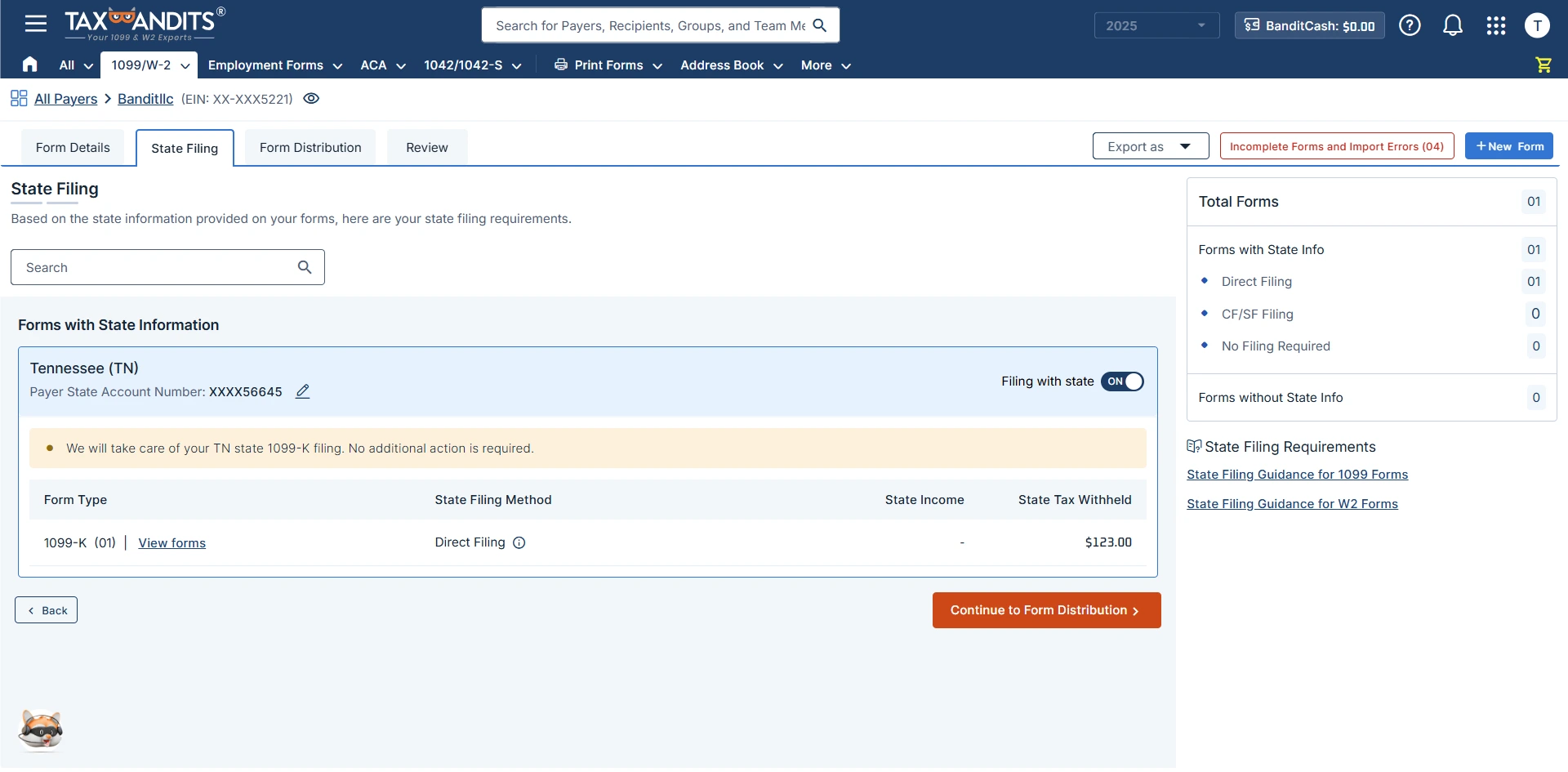Edit the Payer State Account Number
Image resolution: width=1568 pixels, height=772 pixels.
(302, 391)
